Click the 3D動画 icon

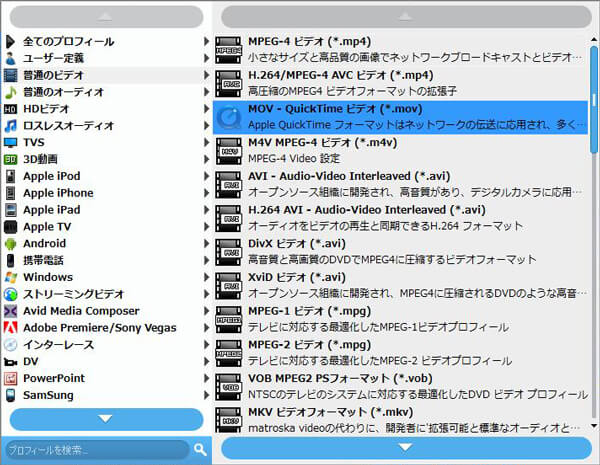[10, 159]
